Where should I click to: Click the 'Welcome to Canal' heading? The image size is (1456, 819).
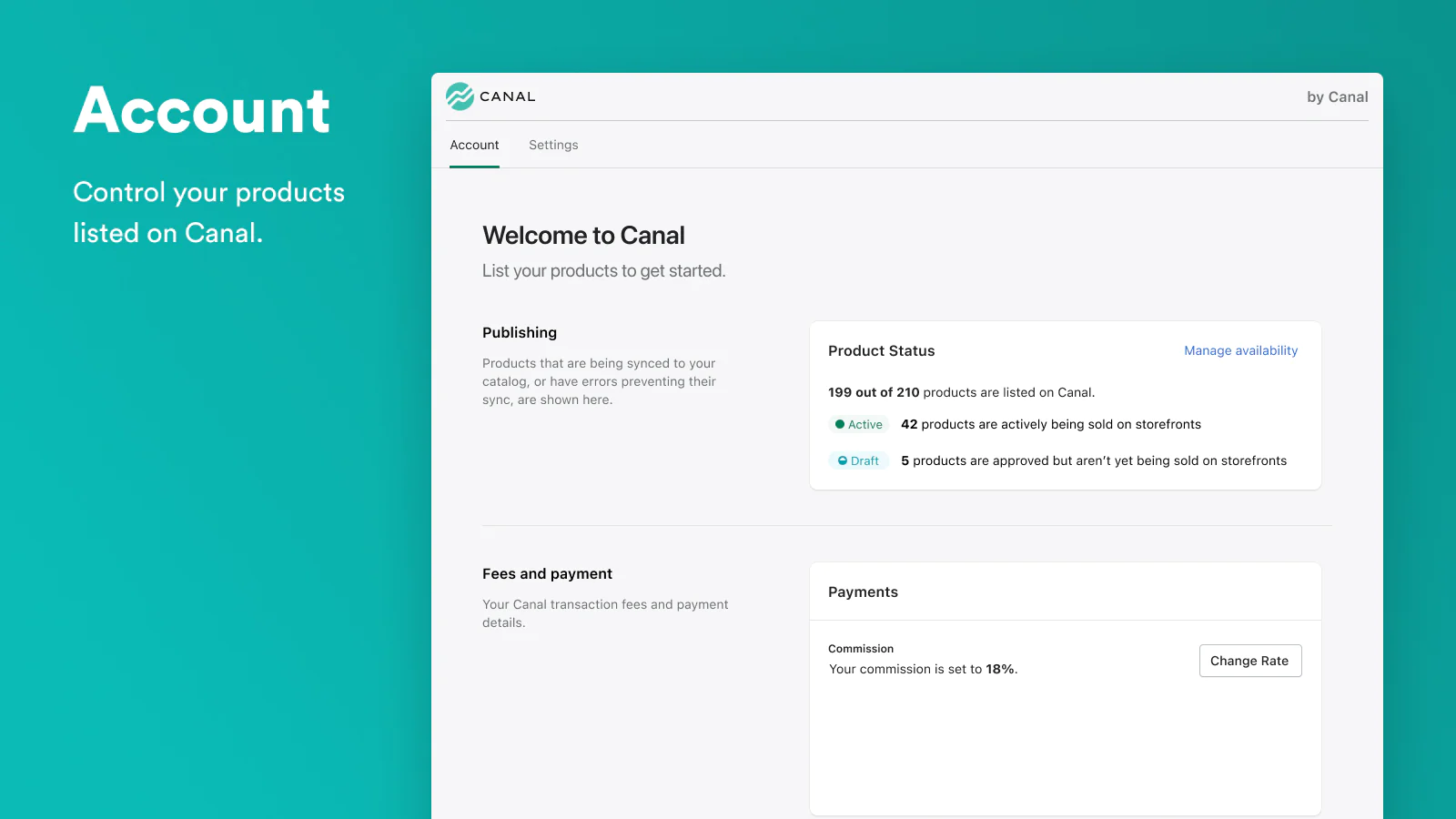[583, 236]
